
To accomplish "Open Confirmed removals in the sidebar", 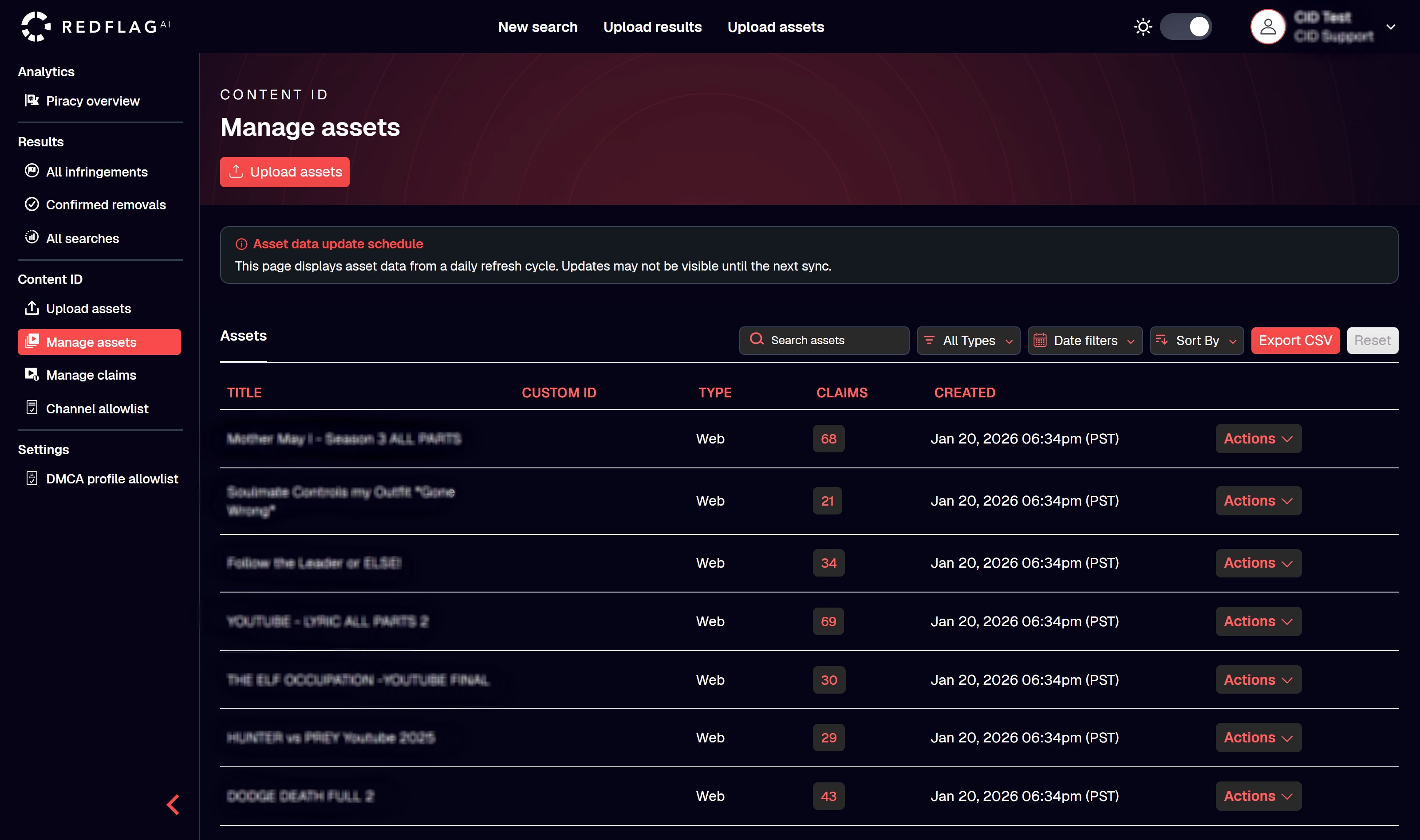I will pos(105,205).
